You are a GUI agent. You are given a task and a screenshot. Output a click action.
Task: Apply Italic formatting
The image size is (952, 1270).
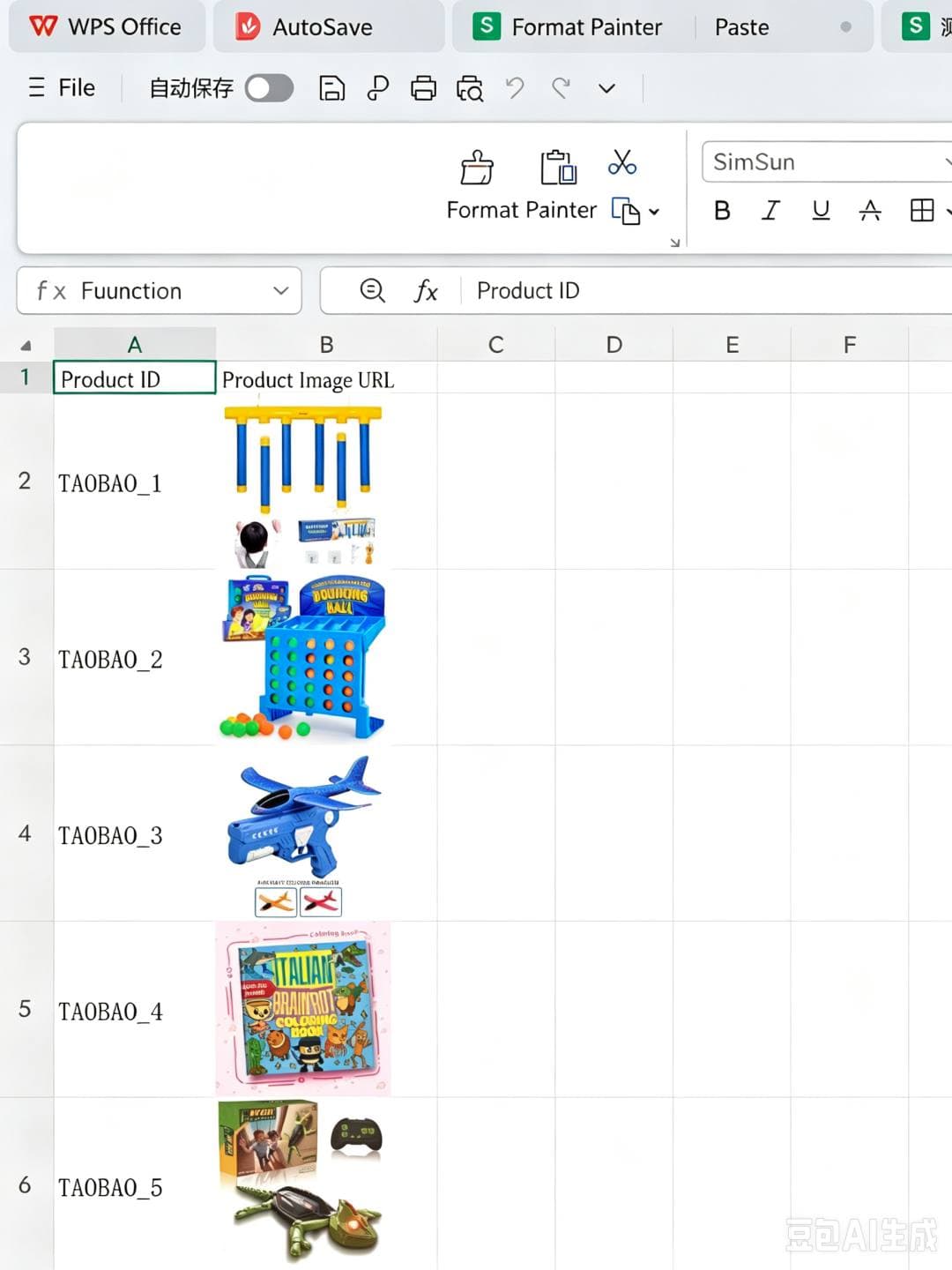tap(771, 210)
